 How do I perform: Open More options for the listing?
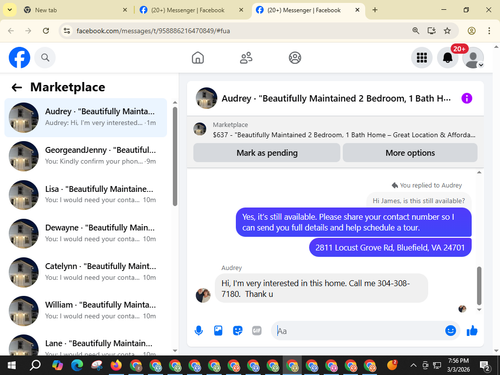click(x=410, y=153)
